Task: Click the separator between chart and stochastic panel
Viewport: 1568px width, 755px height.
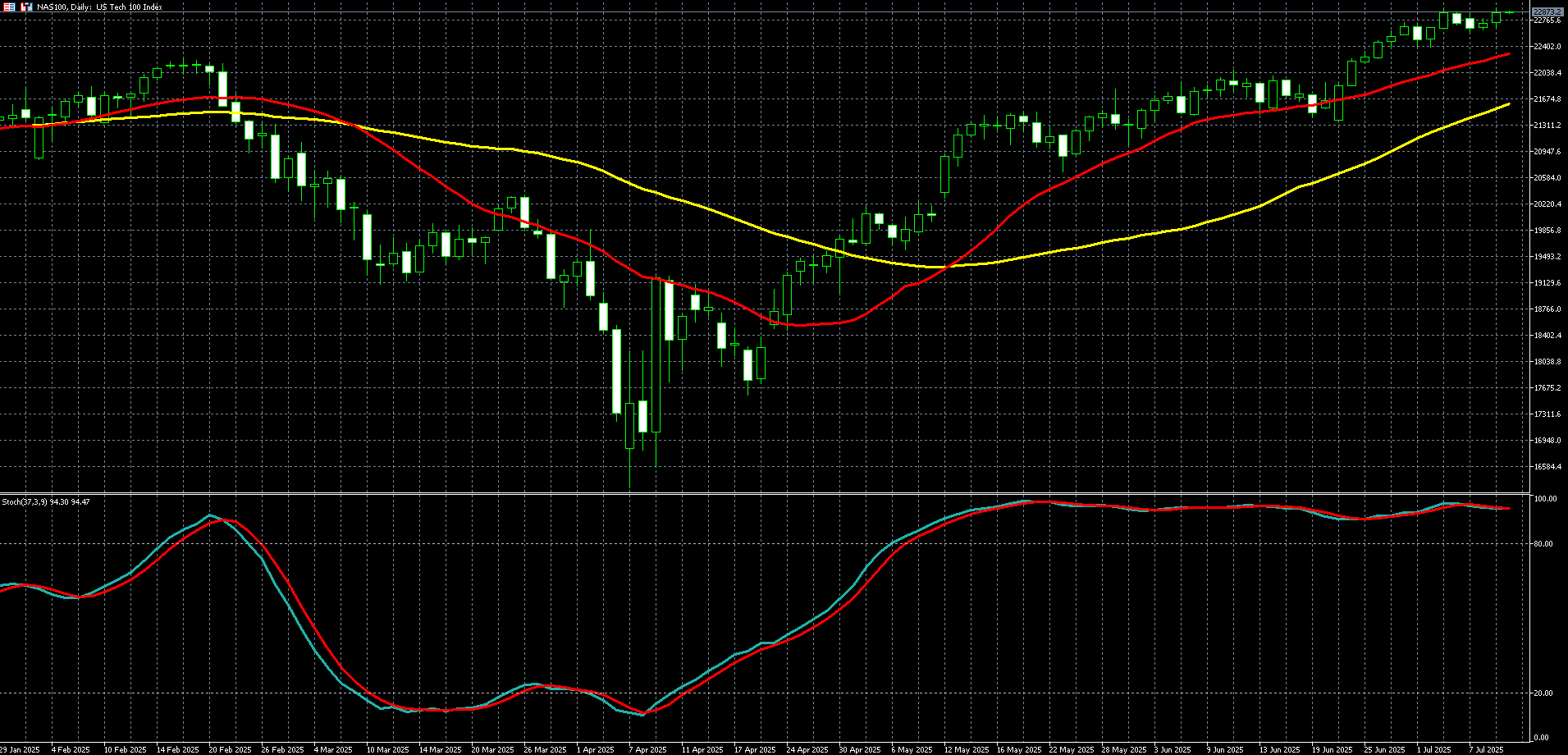Action: [763, 493]
